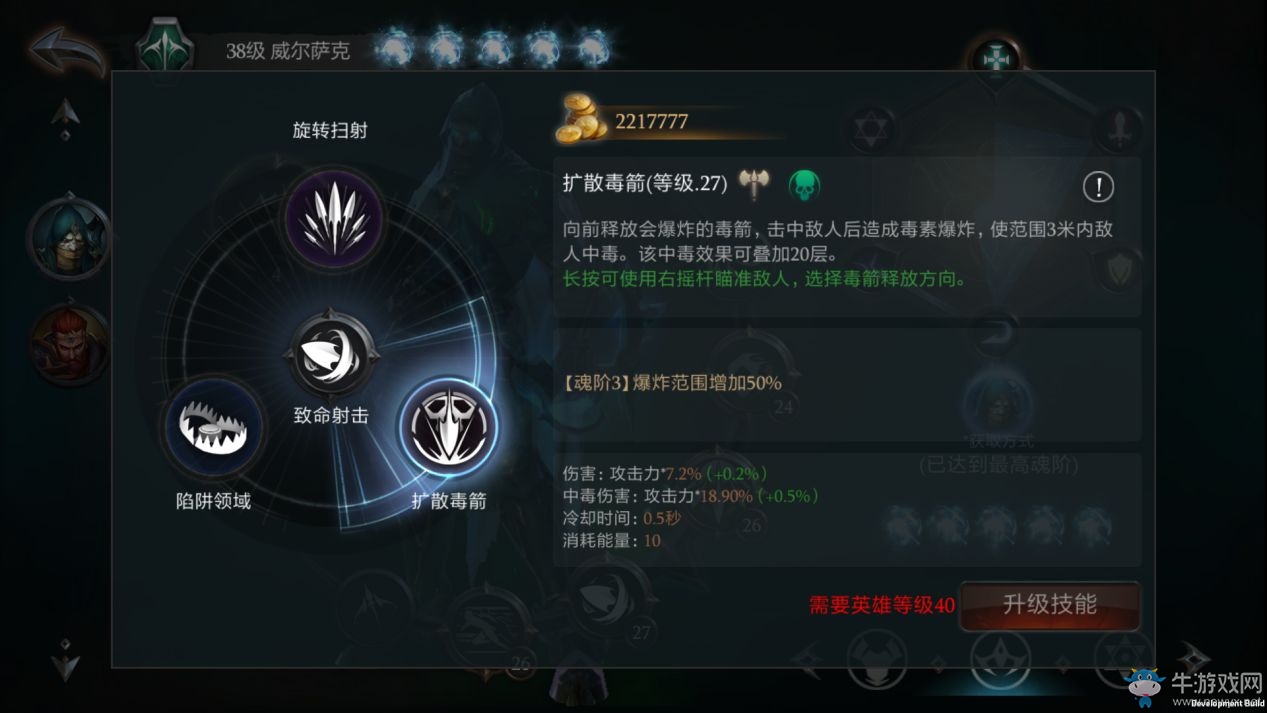Click the 【魂阶3】爆炸范围增加50% bonus panel
The width and height of the screenshot is (1267, 713).
[x=848, y=384]
